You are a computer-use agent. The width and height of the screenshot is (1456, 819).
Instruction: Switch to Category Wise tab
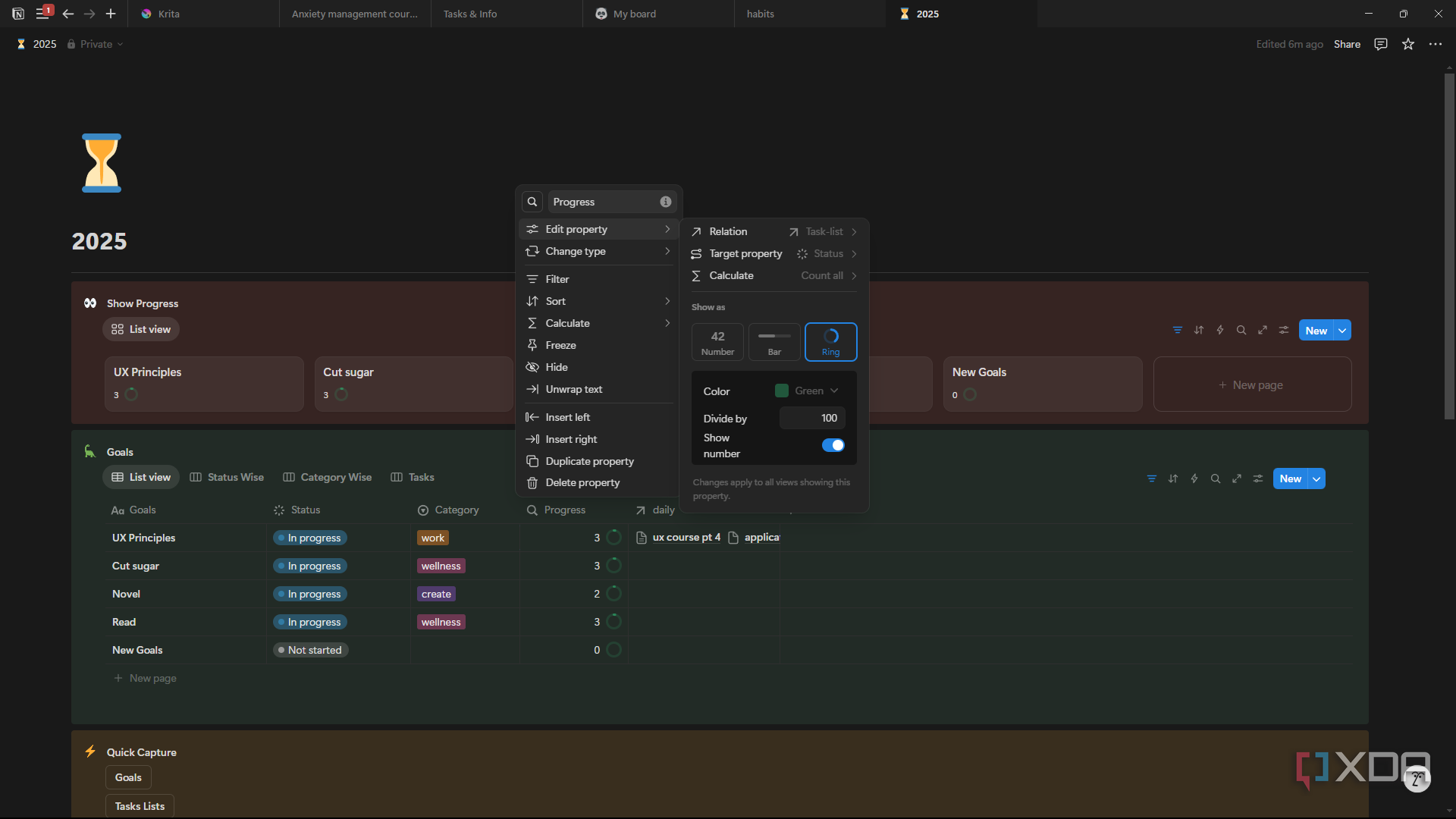[328, 477]
